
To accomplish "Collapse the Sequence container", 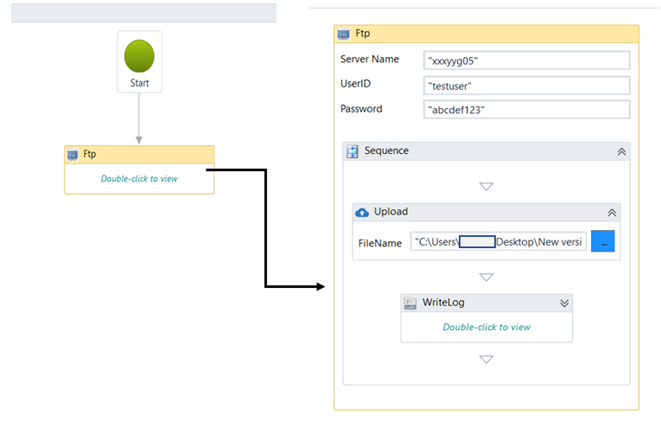I will click(621, 151).
